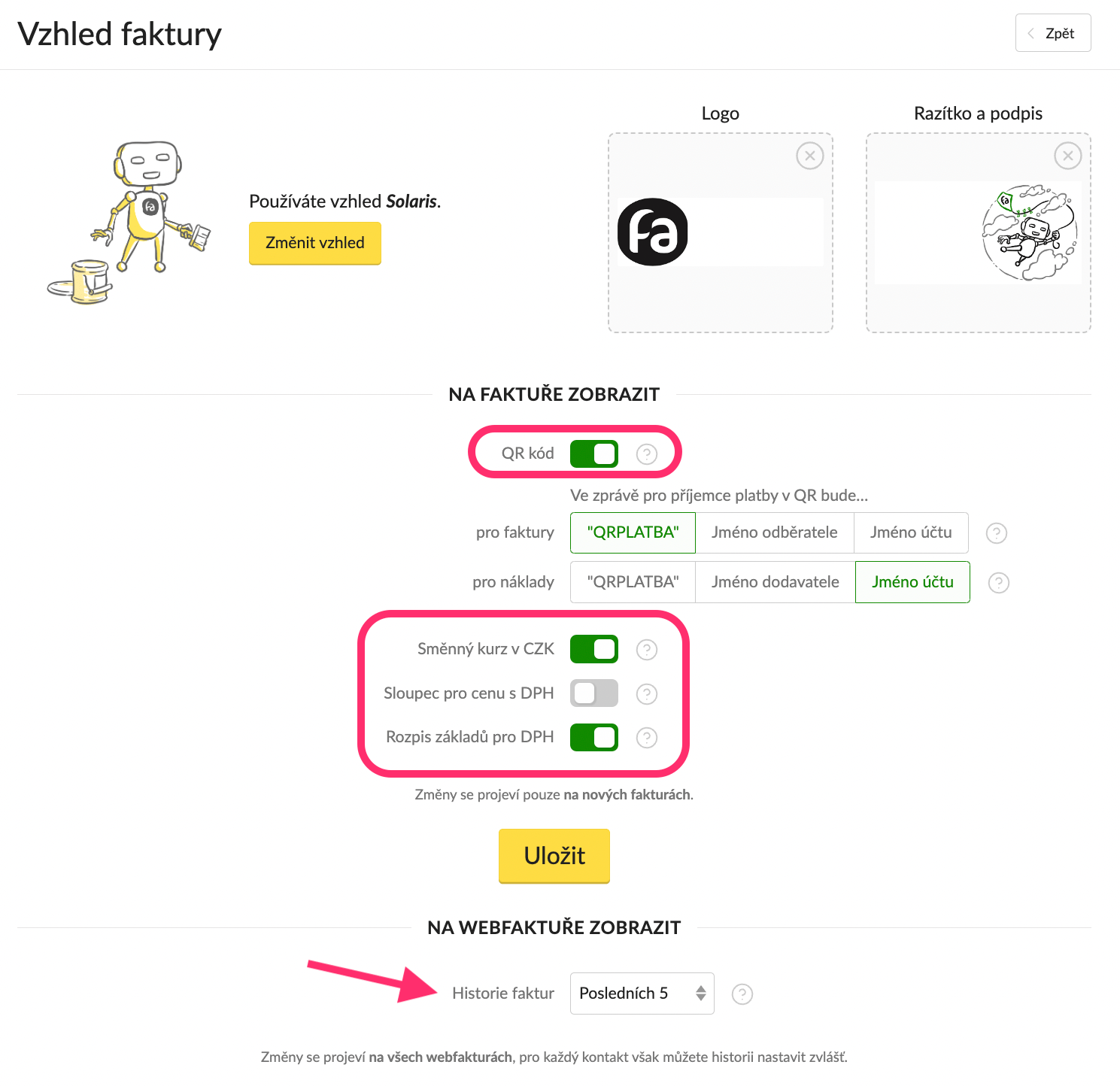1120x1086 pixels.
Task: Remove the uploaded logo image
Action: pos(809,156)
